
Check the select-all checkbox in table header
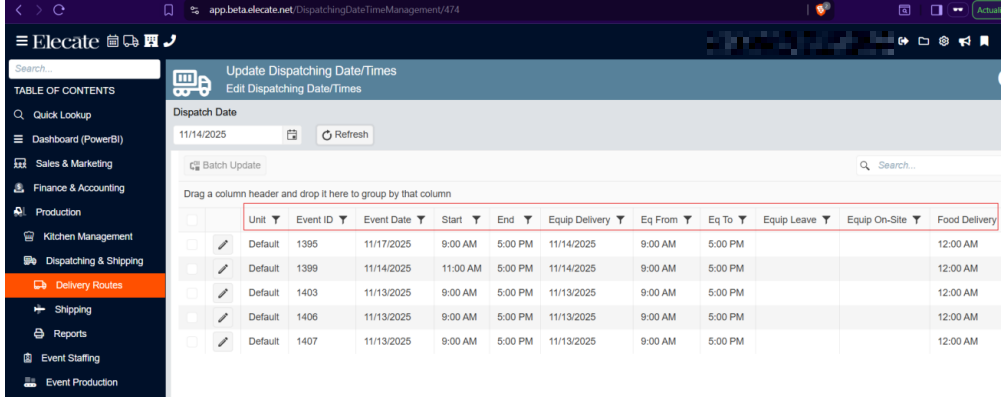point(192,220)
